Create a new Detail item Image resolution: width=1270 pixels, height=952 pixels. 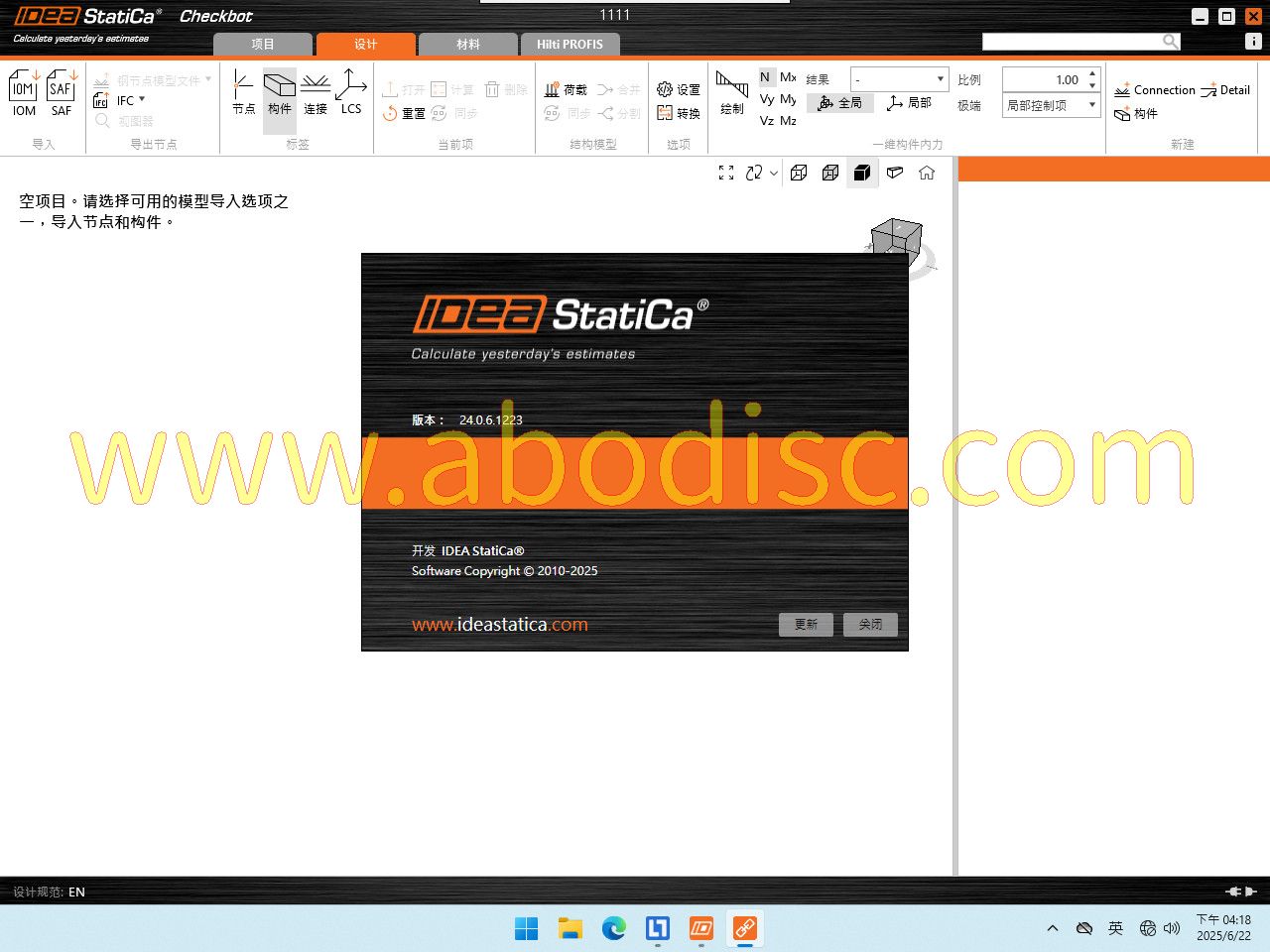[1225, 90]
